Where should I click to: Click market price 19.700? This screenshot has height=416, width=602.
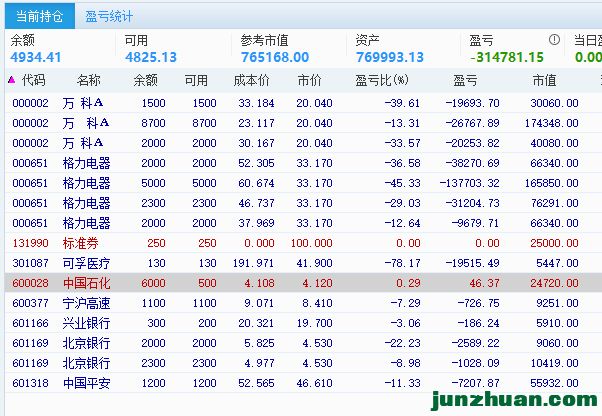pyautogui.click(x=314, y=323)
